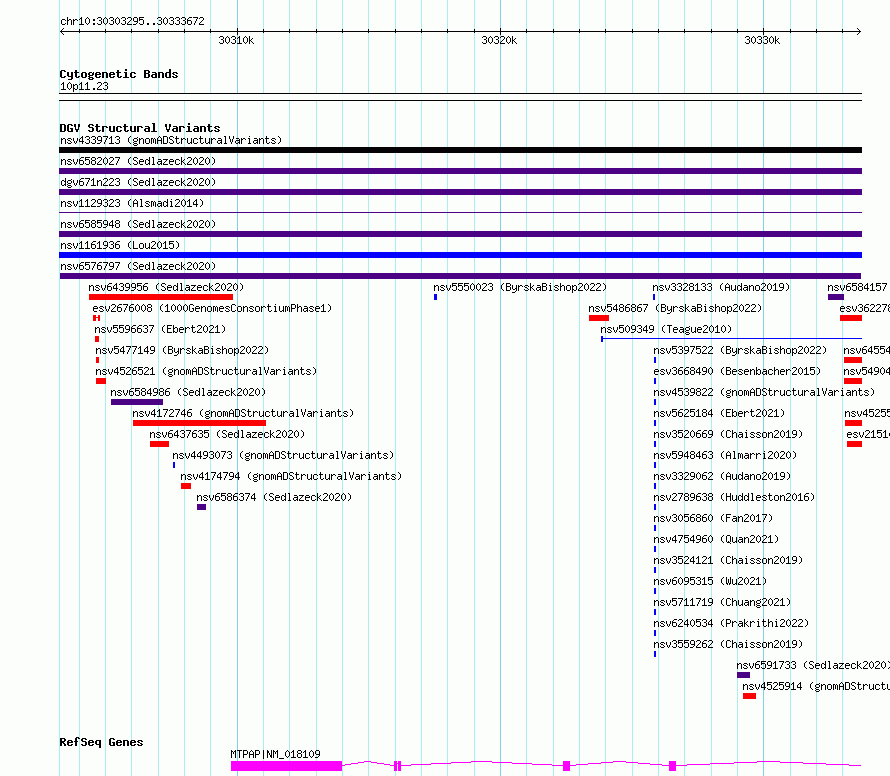
Task: Click the 10p11.23 cytogenetic band label
Action: click(x=84, y=86)
